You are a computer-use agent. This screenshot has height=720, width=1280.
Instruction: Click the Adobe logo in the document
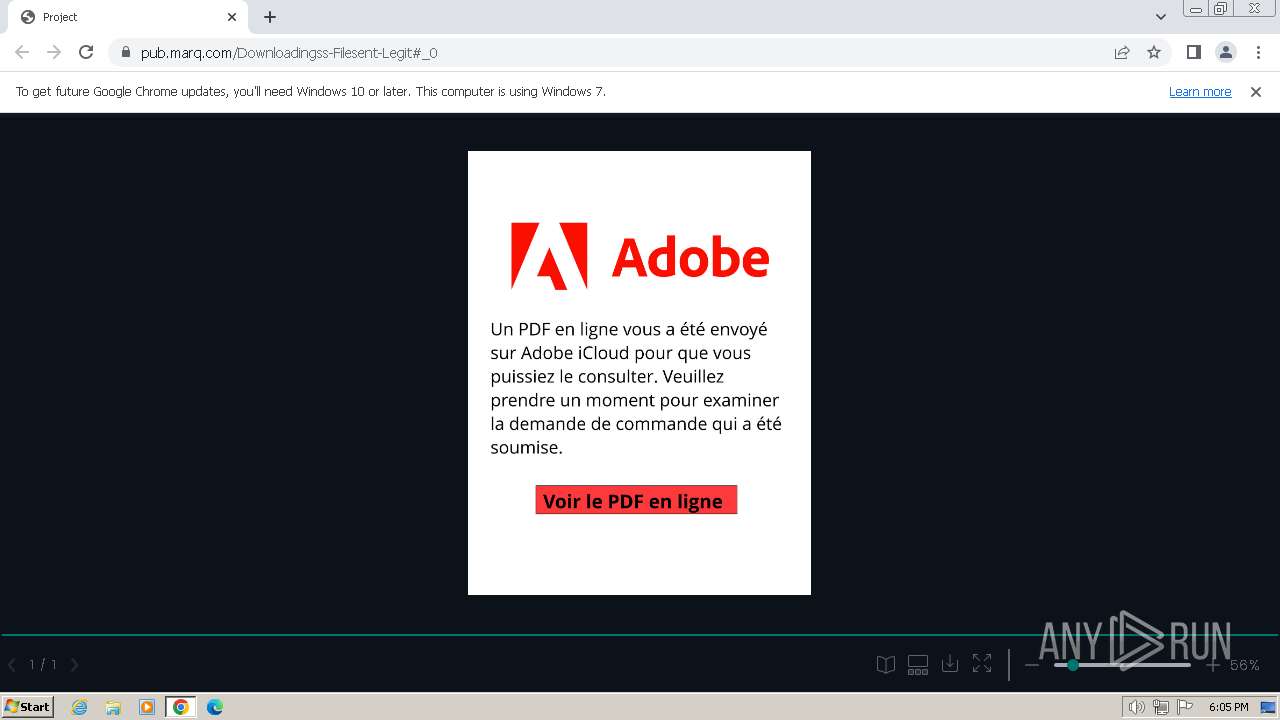point(640,256)
